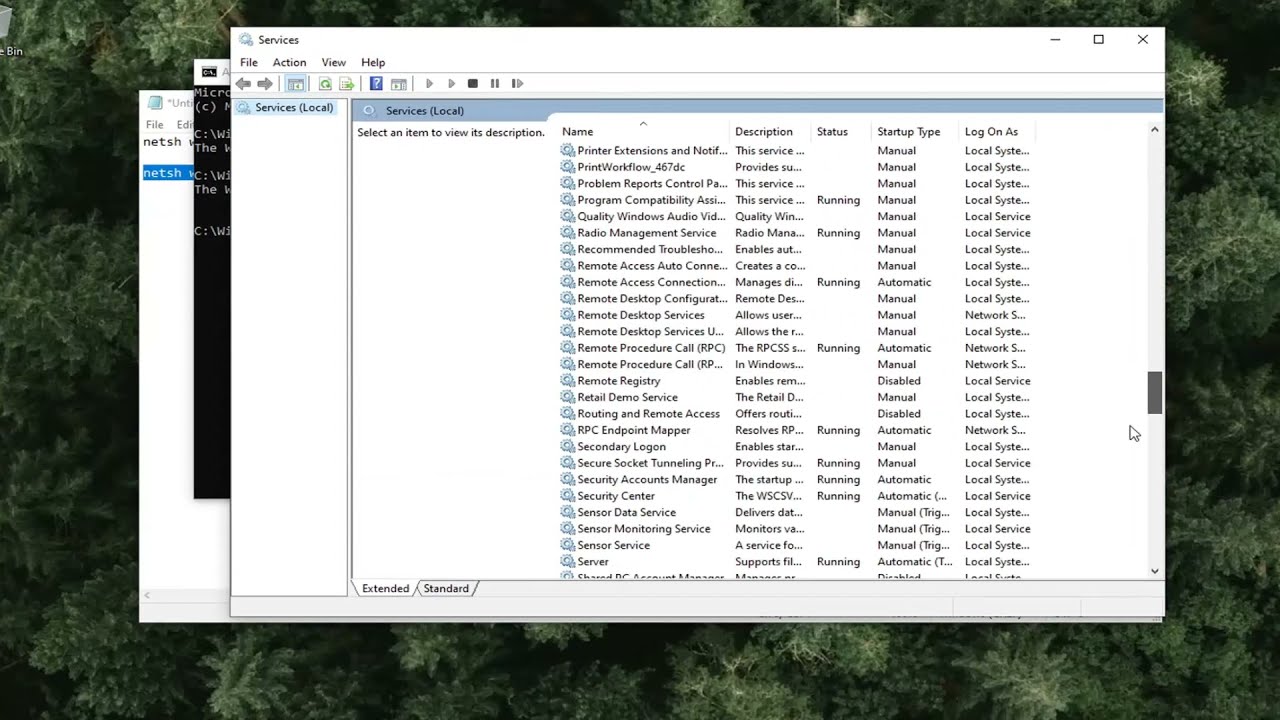
Task: Click the Export List toolbar icon
Action: [347, 84]
